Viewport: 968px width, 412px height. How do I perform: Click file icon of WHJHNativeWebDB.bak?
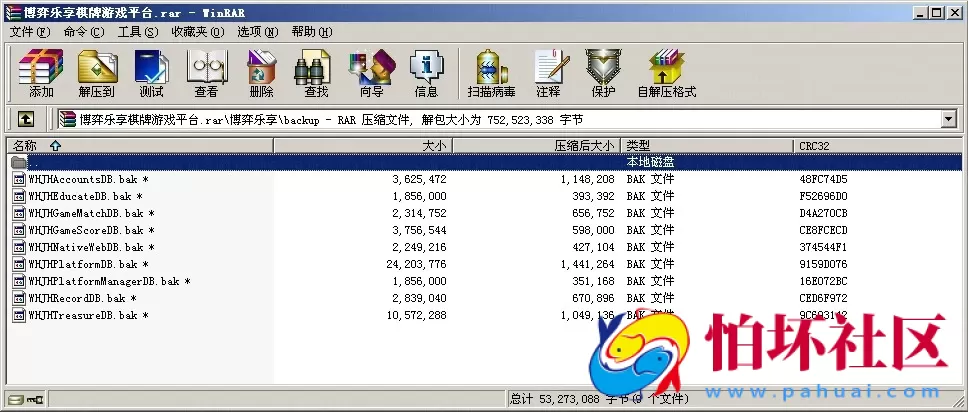coord(19,247)
